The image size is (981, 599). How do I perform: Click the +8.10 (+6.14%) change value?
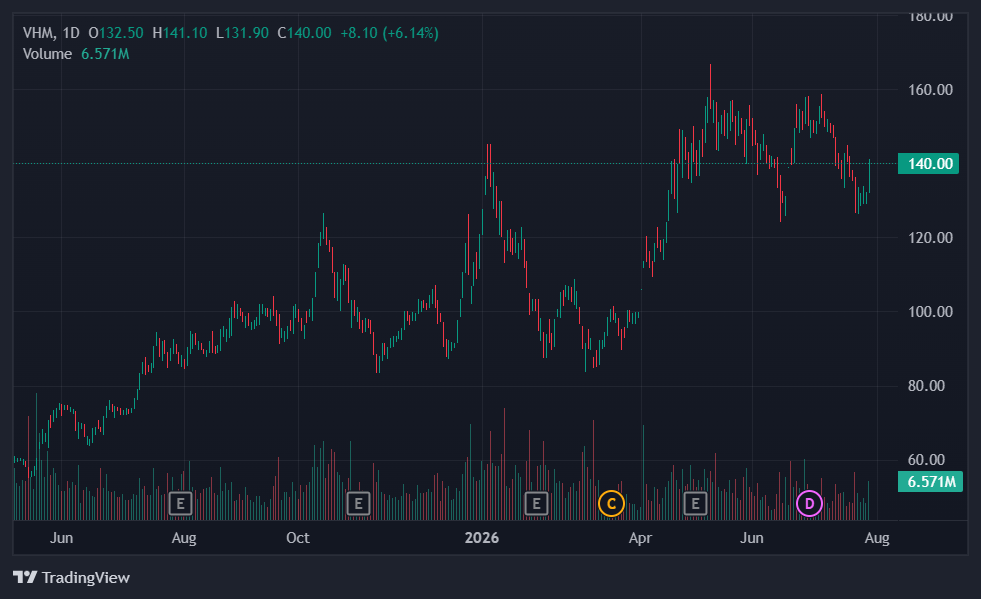pos(389,33)
